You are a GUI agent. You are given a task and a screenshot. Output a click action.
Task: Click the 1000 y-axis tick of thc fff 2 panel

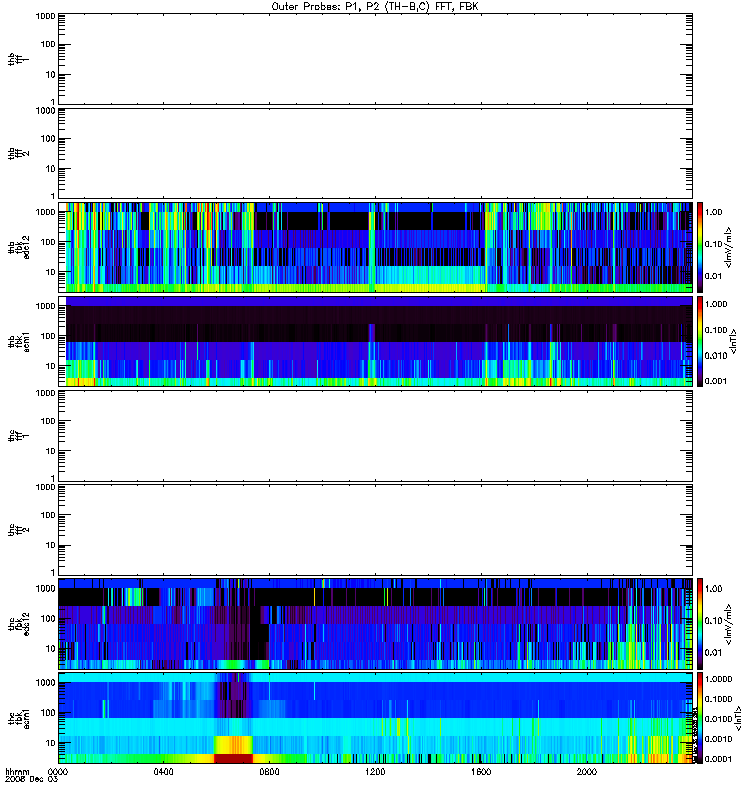coord(45,487)
